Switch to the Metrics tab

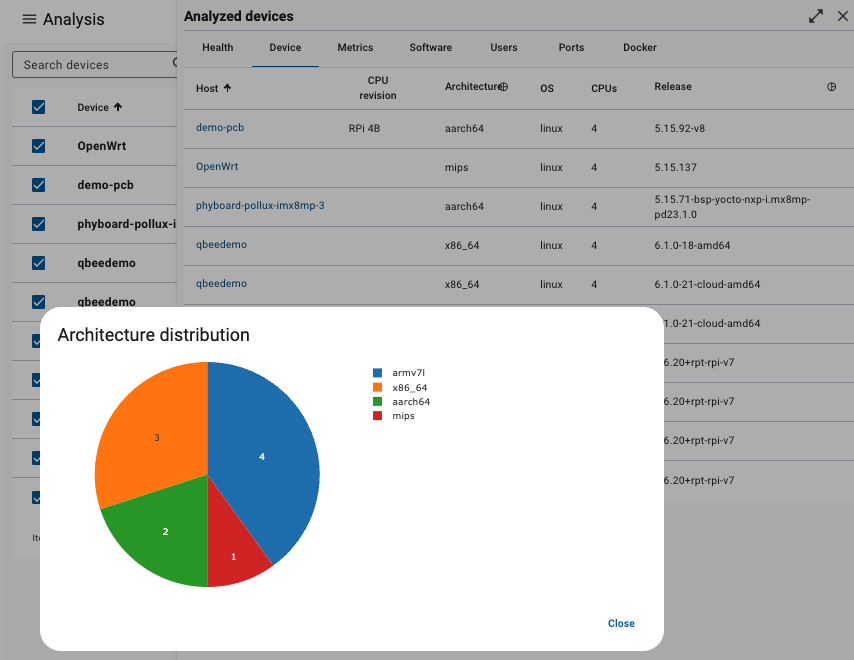(x=355, y=47)
